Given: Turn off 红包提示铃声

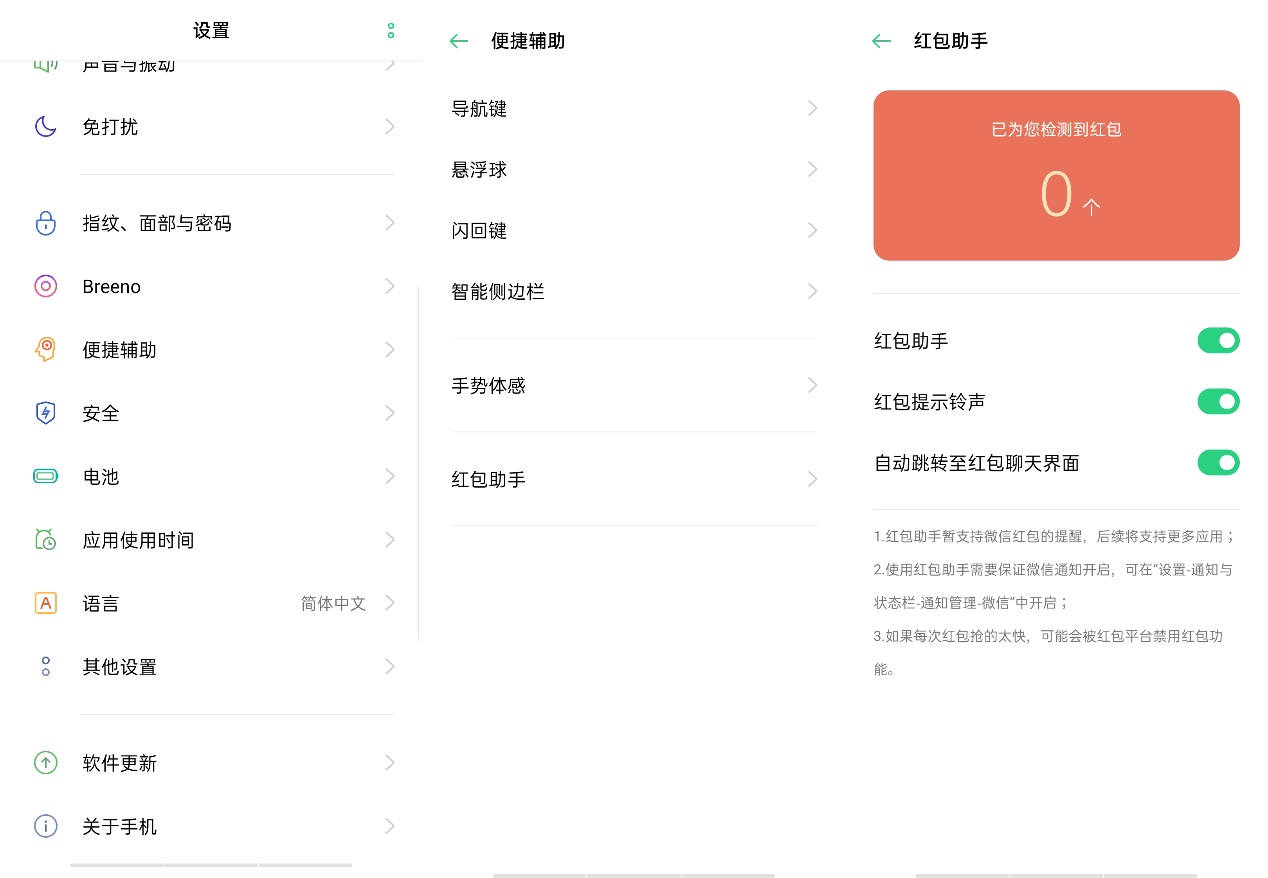Looking at the screenshot, I should coord(1218,401).
